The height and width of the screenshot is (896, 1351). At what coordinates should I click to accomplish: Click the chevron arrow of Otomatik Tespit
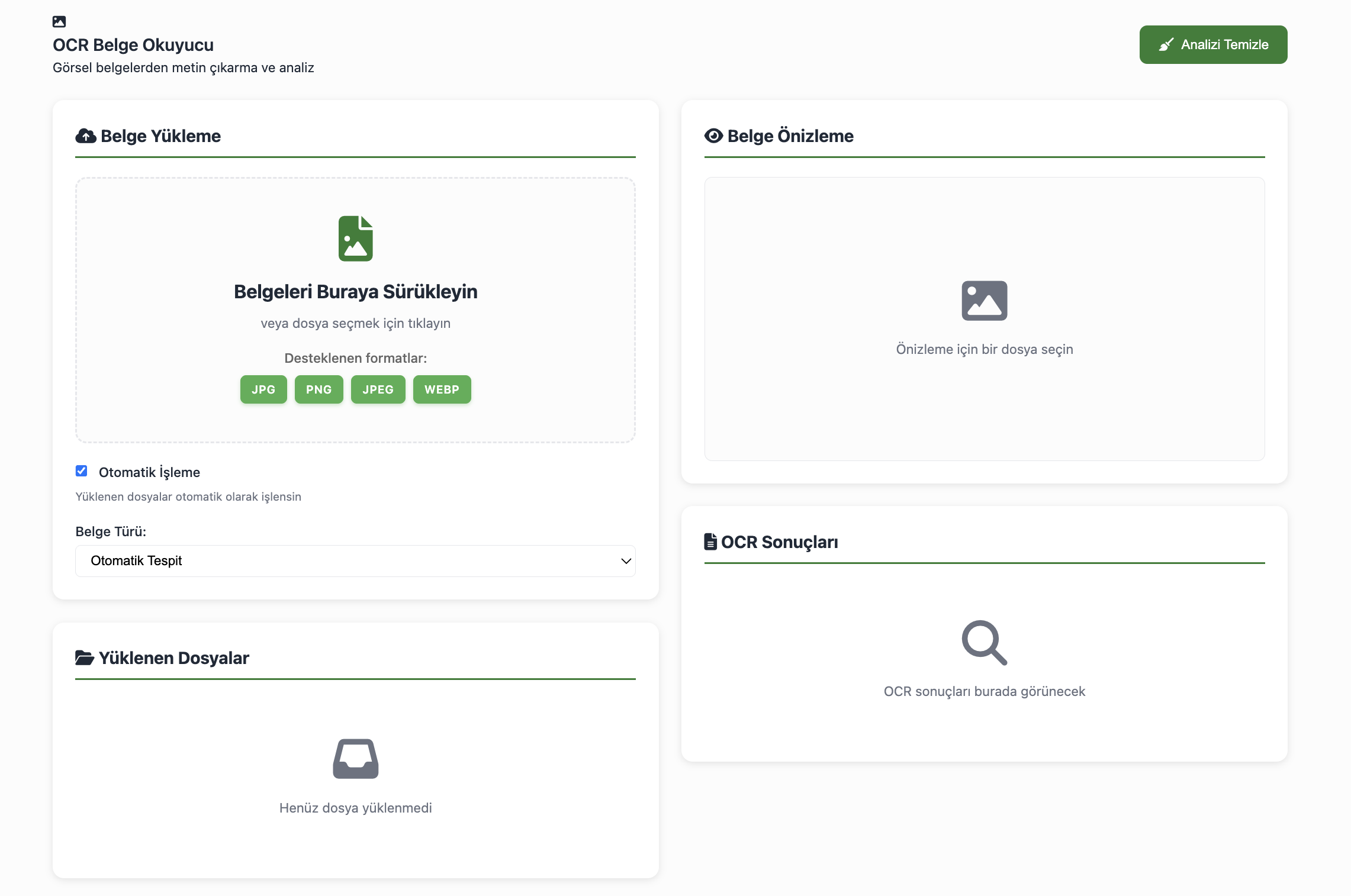(626, 561)
